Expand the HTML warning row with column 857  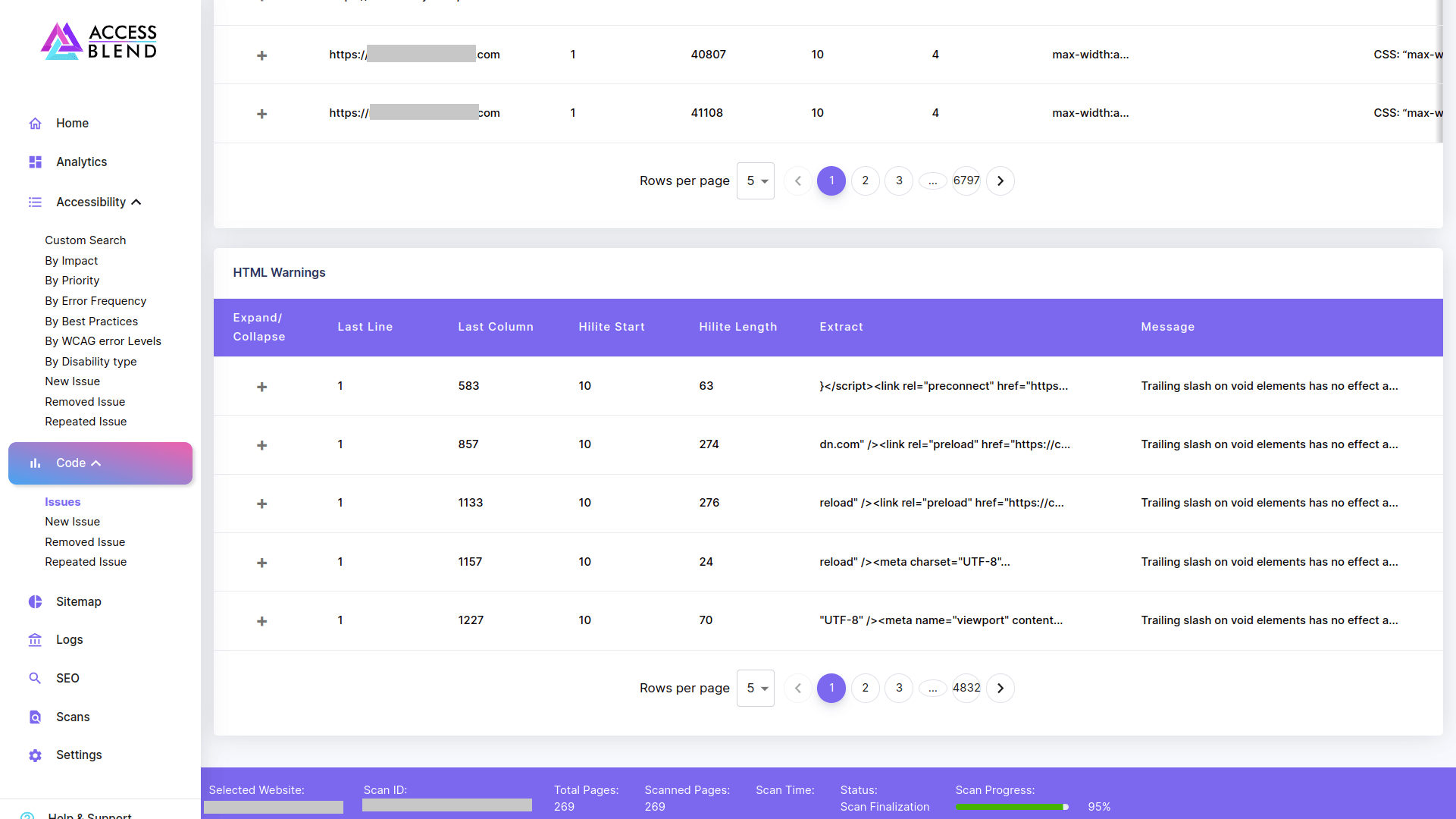click(261, 445)
